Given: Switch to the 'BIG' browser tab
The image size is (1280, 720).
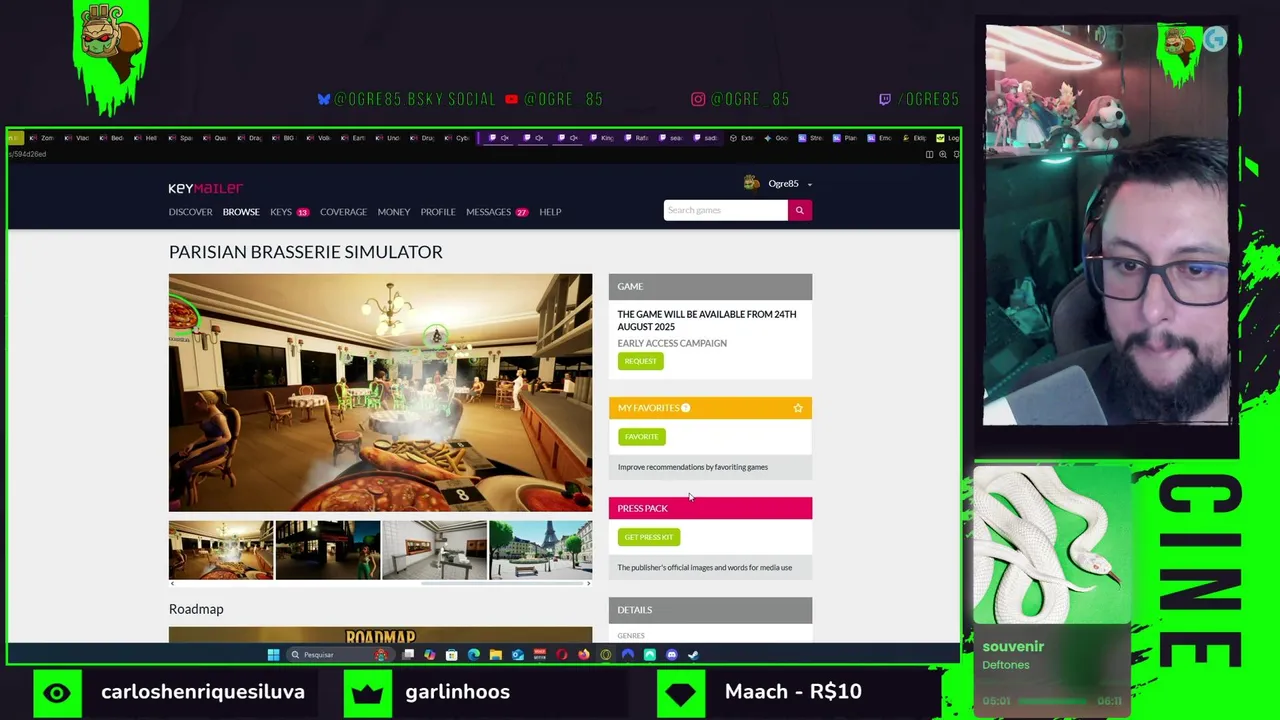Looking at the screenshot, I should pos(285,138).
